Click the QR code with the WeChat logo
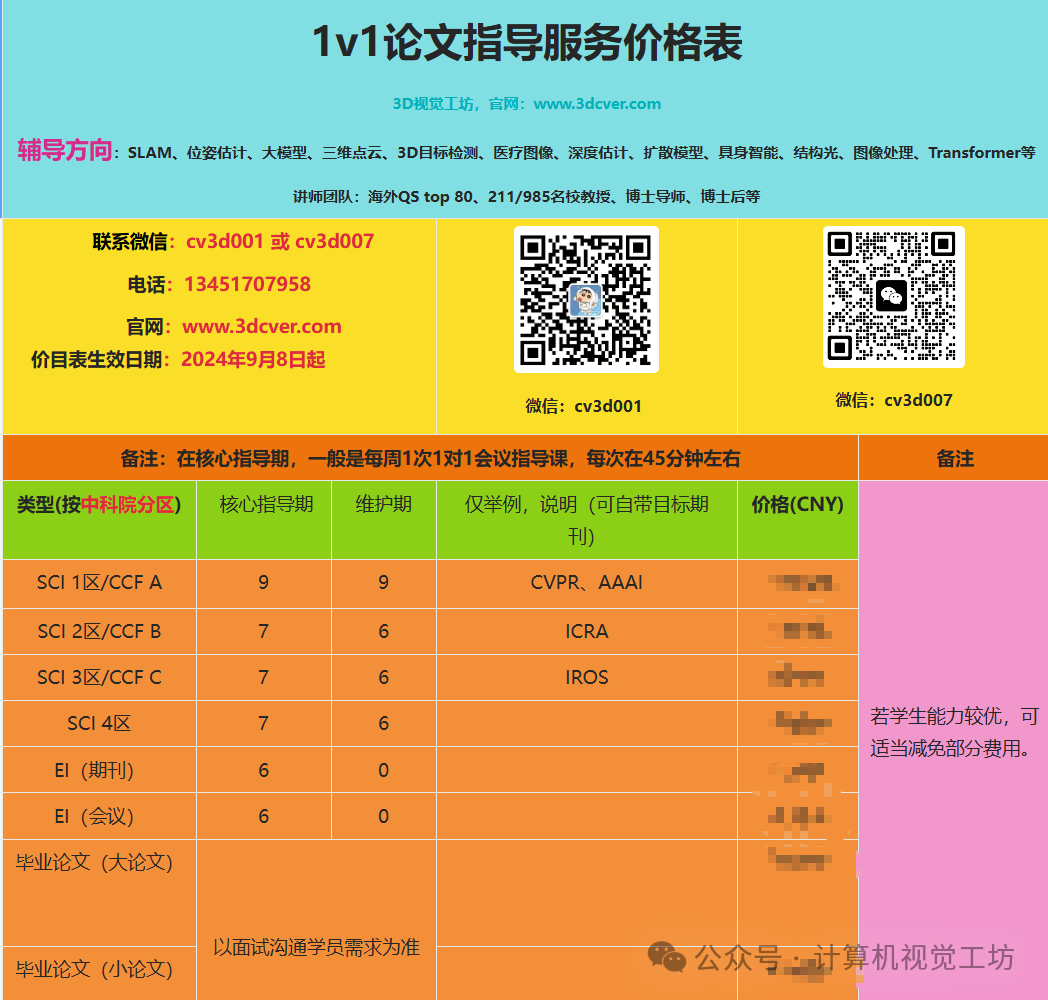Viewport: 1048px width, 1000px height. pyautogui.click(x=894, y=297)
